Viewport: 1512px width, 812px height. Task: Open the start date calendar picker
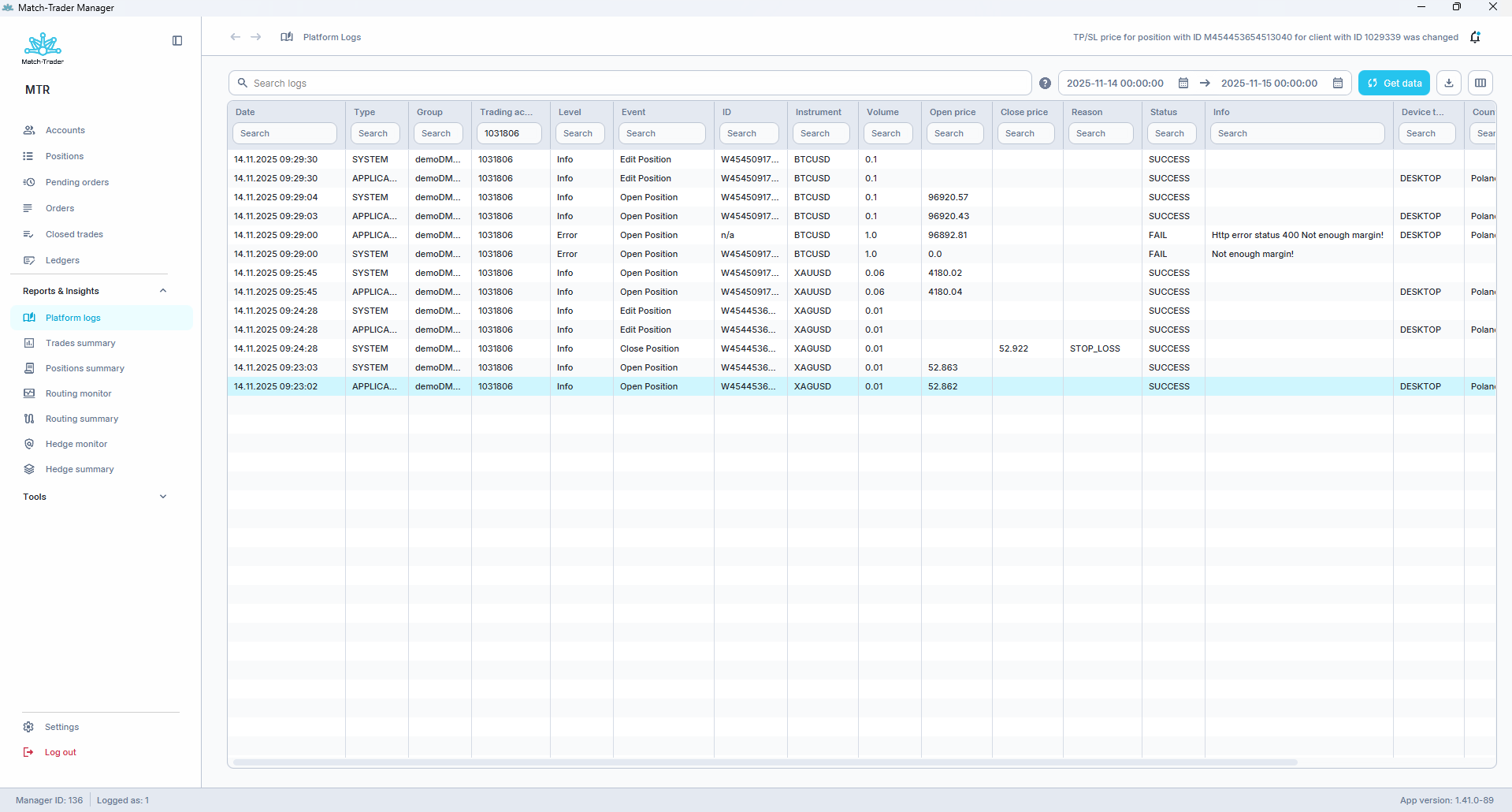tap(1183, 84)
